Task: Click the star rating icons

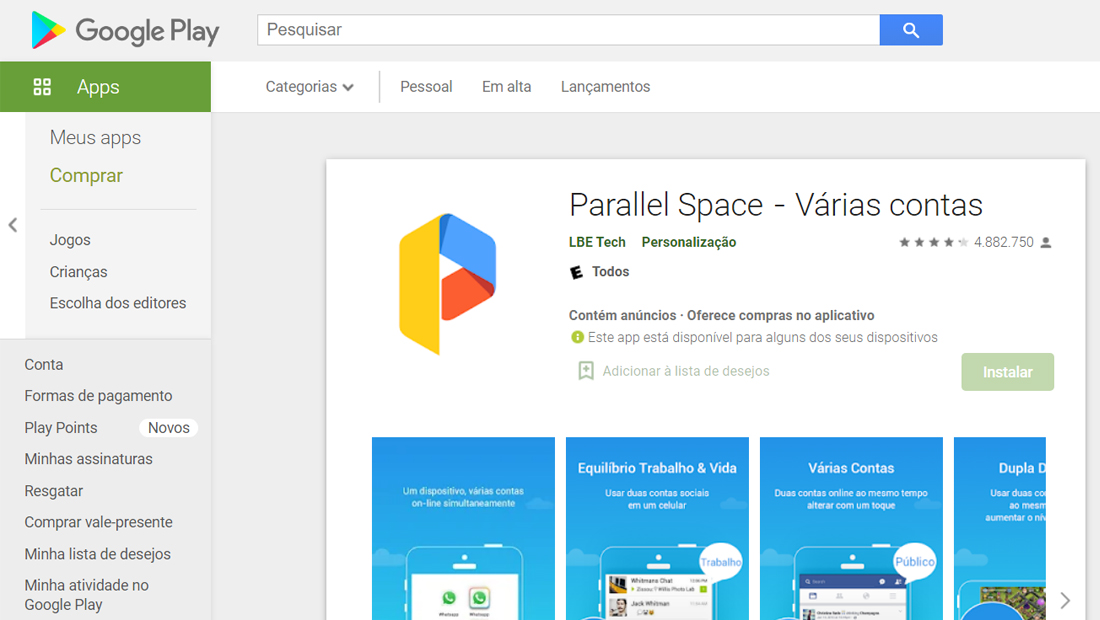Action: pyautogui.click(x=933, y=243)
